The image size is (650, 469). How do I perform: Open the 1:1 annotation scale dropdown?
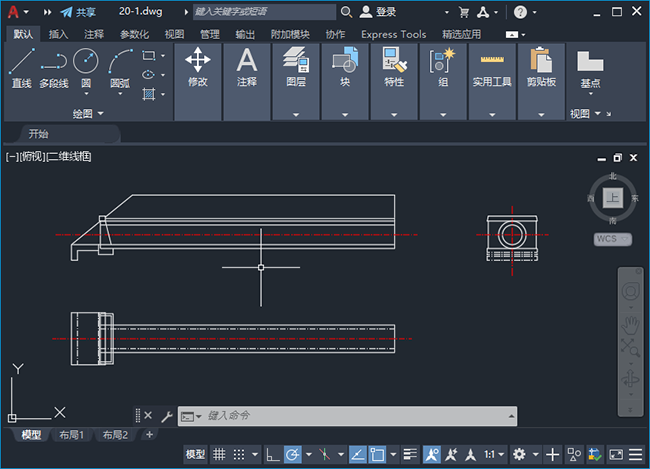(491, 454)
